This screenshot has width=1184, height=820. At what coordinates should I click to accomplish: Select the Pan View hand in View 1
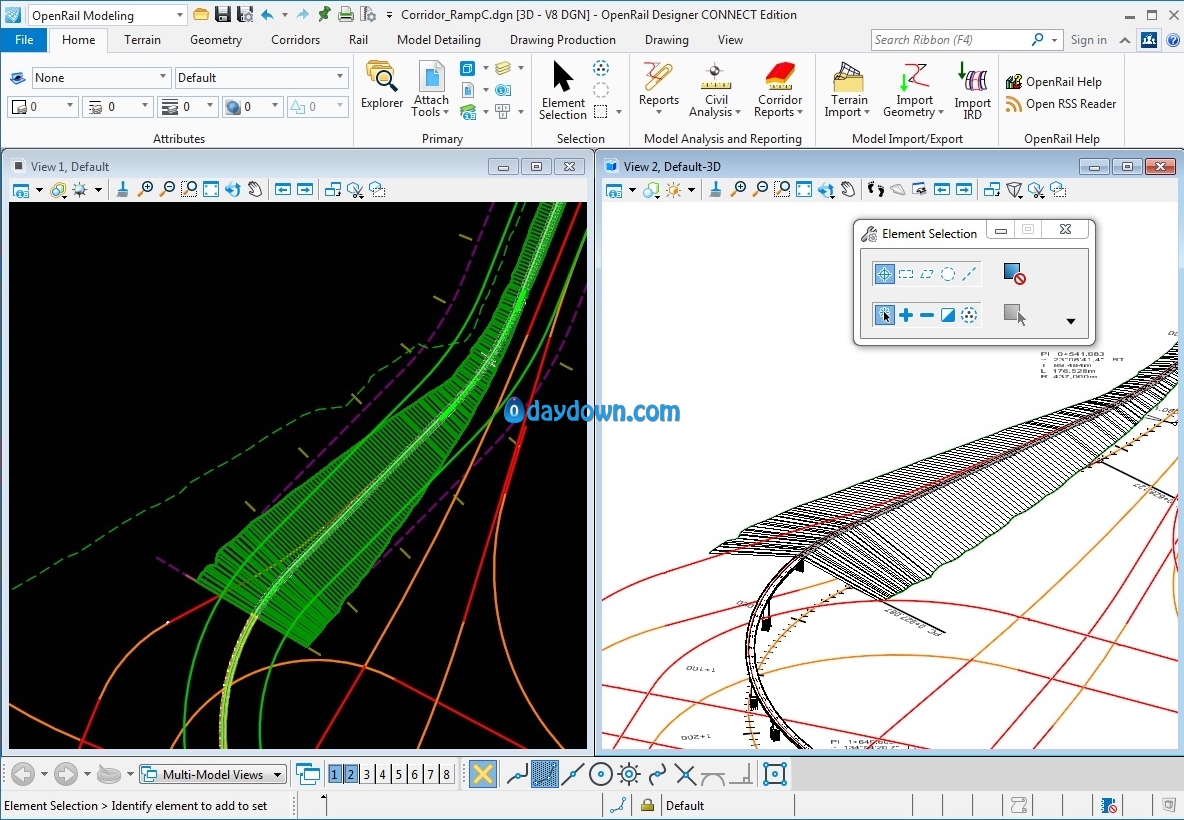point(255,190)
